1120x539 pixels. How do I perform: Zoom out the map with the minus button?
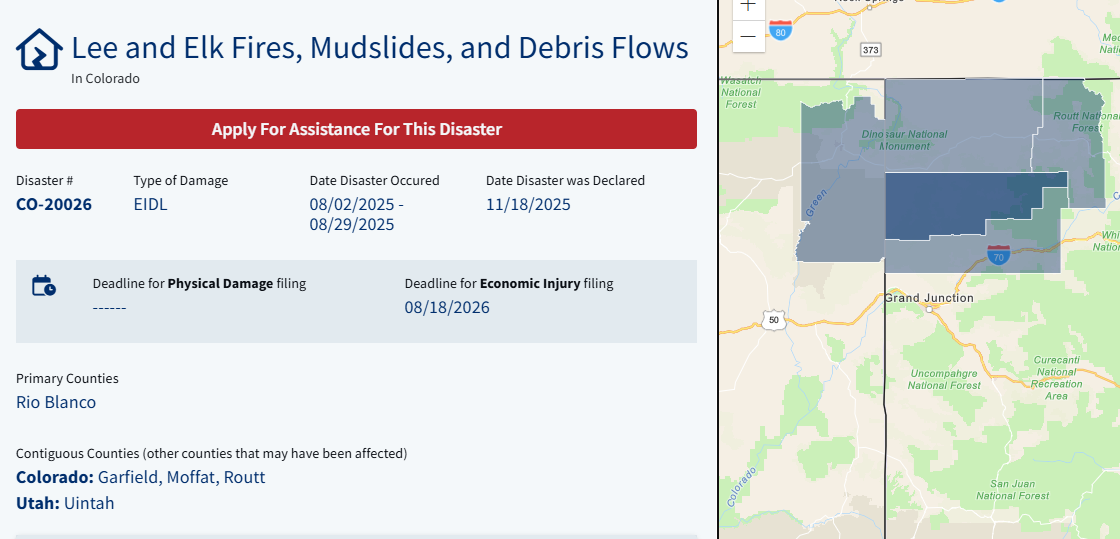pos(748,37)
